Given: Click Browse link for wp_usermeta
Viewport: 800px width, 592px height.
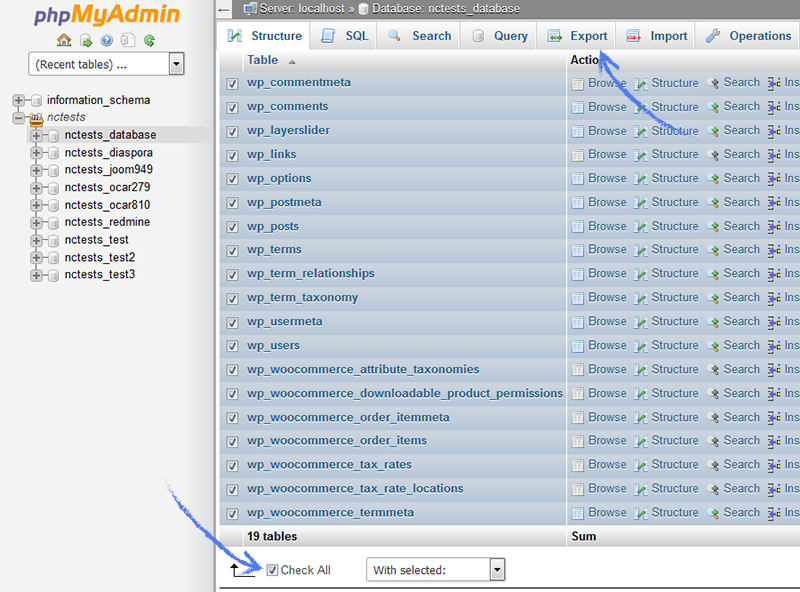Looking at the screenshot, I should click(x=607, y=322).
